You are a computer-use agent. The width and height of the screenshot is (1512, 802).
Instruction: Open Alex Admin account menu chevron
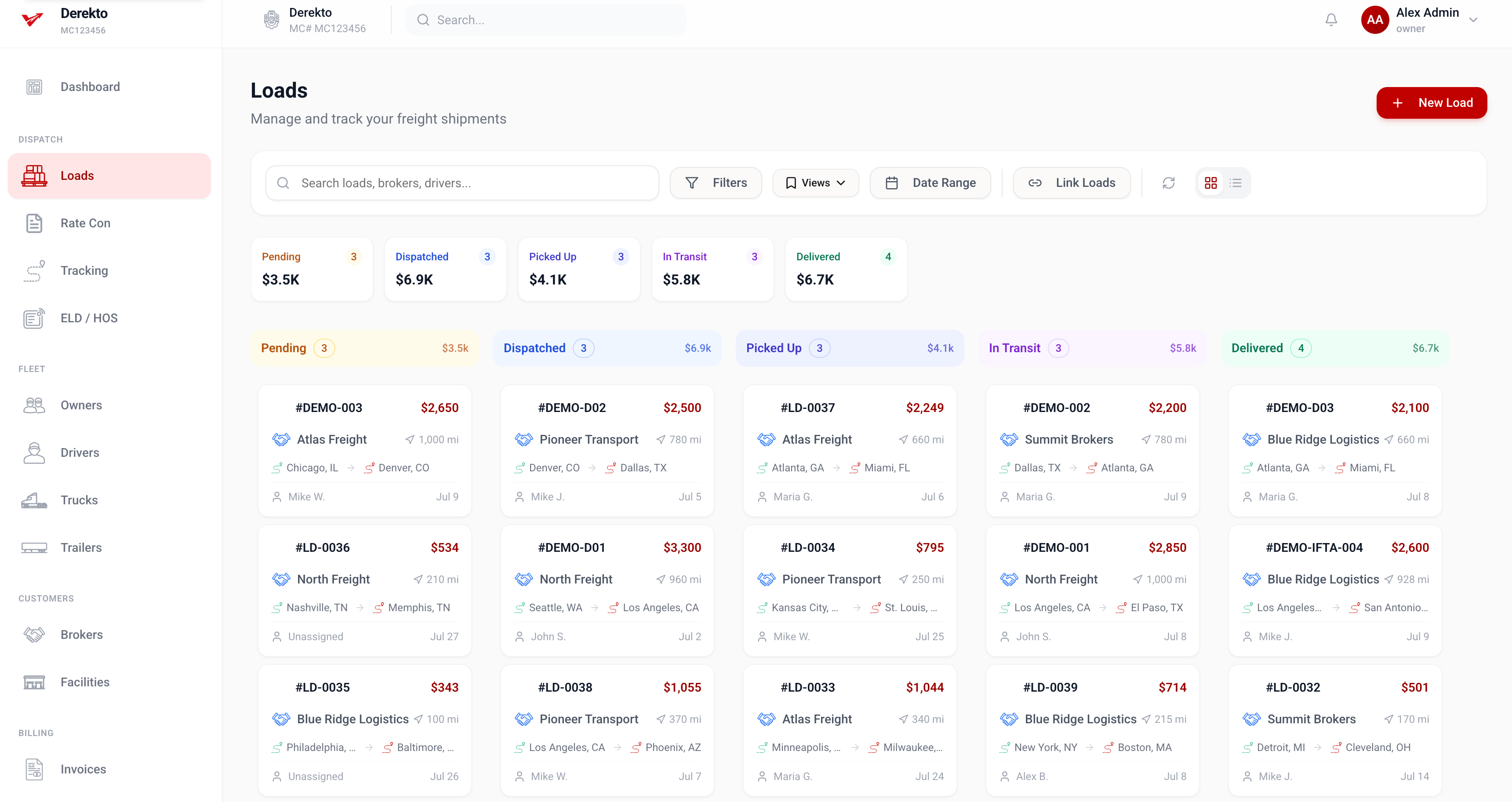tap(1473, 20)
